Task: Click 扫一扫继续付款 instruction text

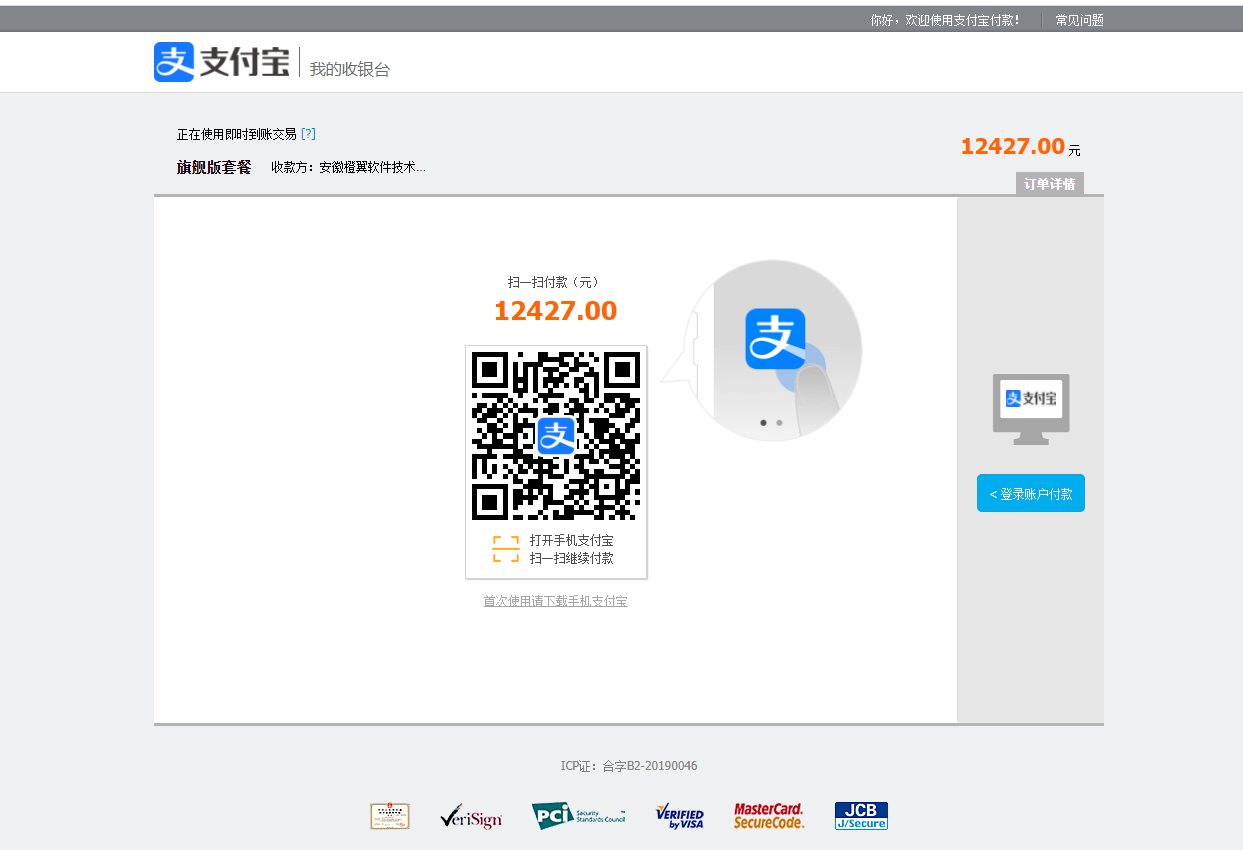Action: click(x=572, y=558)
